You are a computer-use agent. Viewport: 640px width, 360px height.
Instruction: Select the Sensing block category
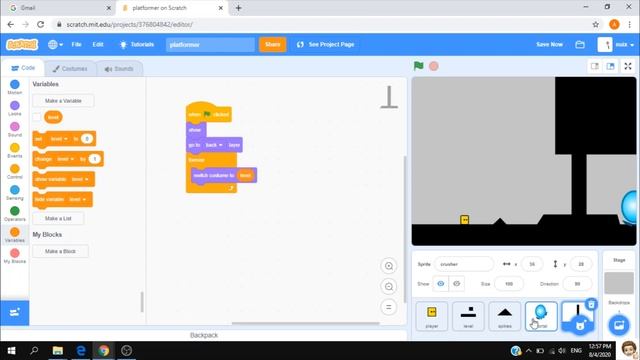pos(15,193)
